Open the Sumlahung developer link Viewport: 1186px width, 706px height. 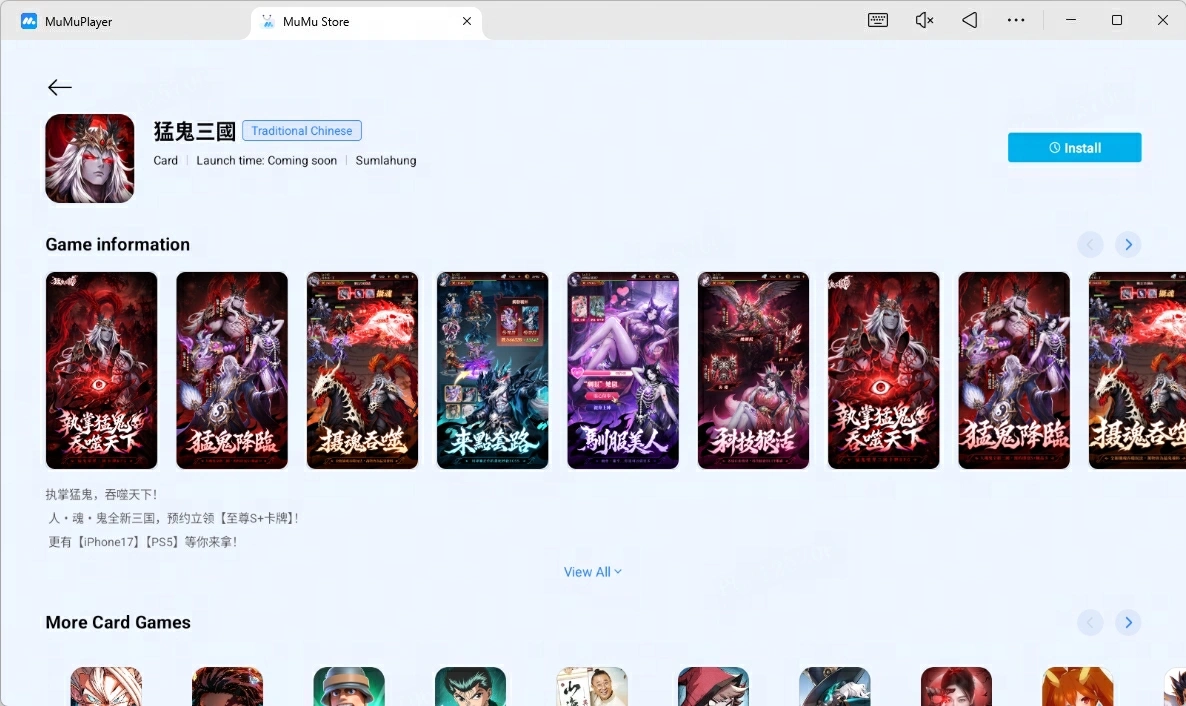[x=386, y=160]
